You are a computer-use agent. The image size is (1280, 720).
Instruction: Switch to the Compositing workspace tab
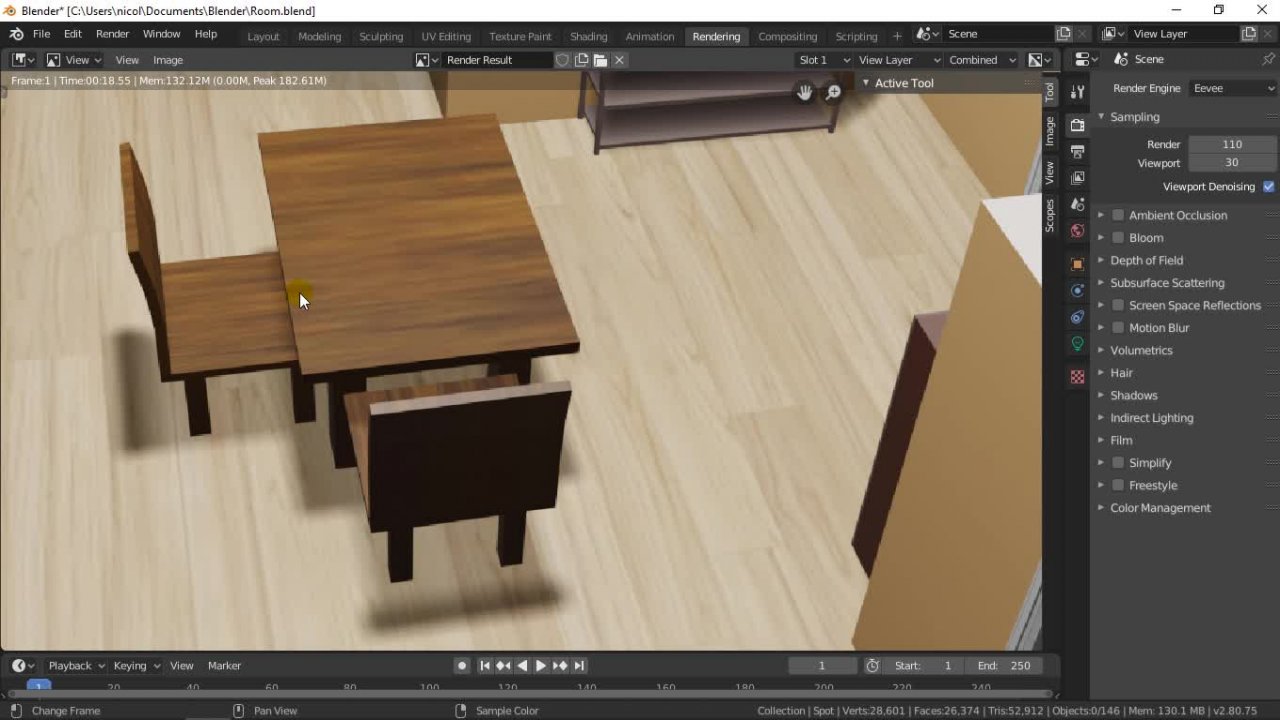[787, 36]
